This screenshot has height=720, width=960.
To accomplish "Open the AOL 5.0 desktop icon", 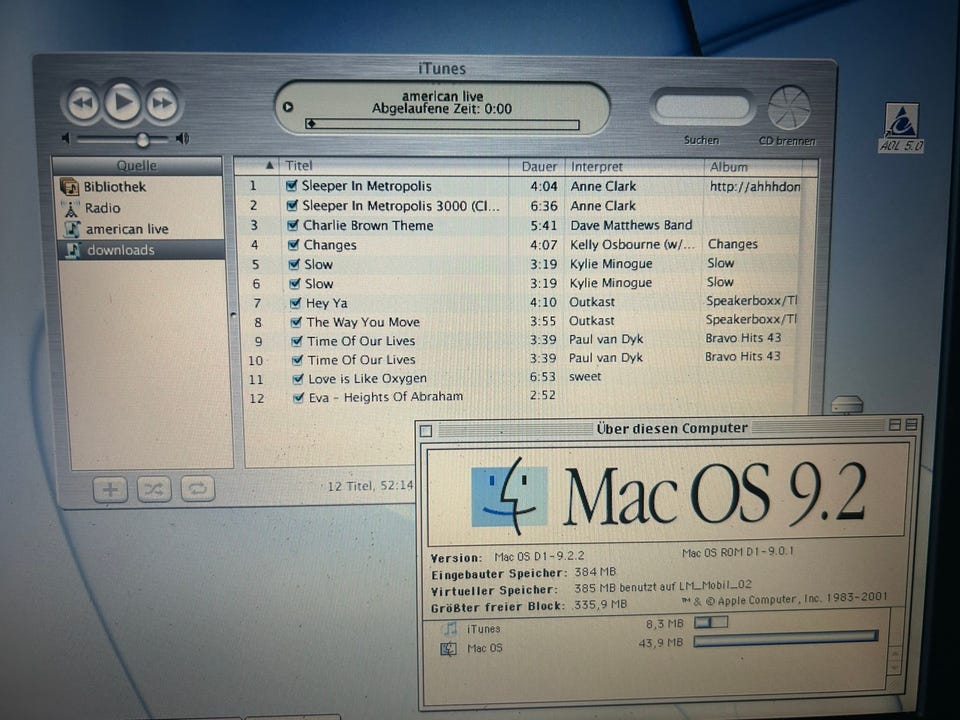I will (x=901, y=128).
